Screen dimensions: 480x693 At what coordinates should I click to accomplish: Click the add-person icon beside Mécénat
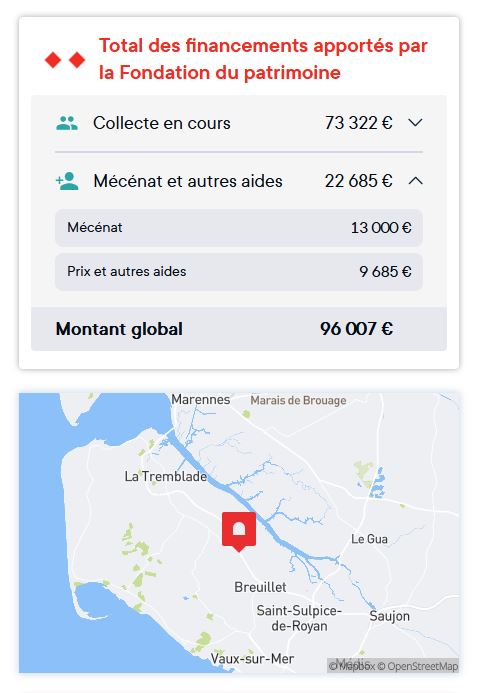click(67, 181)
